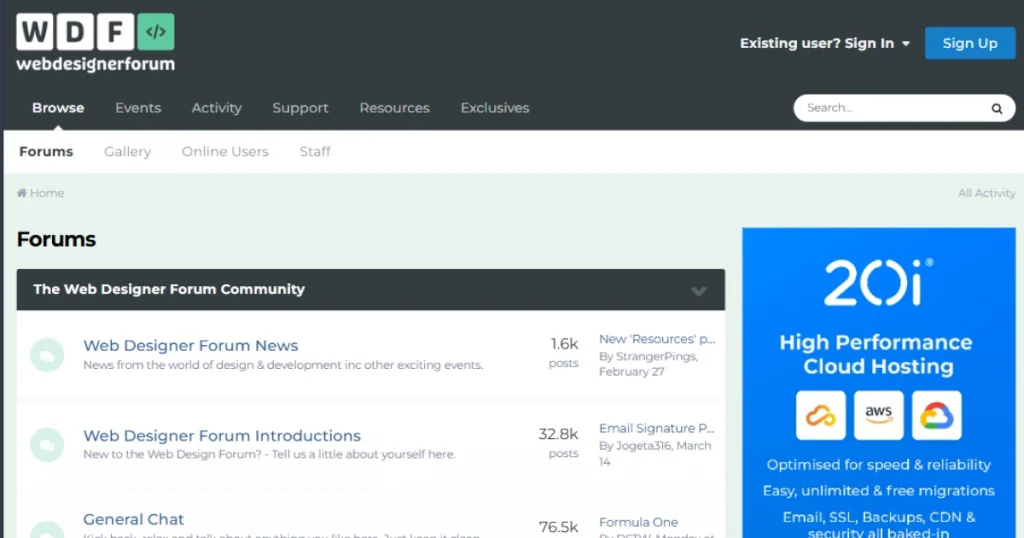Collapse The Web Designer Forum Community section
Image resolution: width=1024 pixels, height=538 pixels.
point(699,291)
